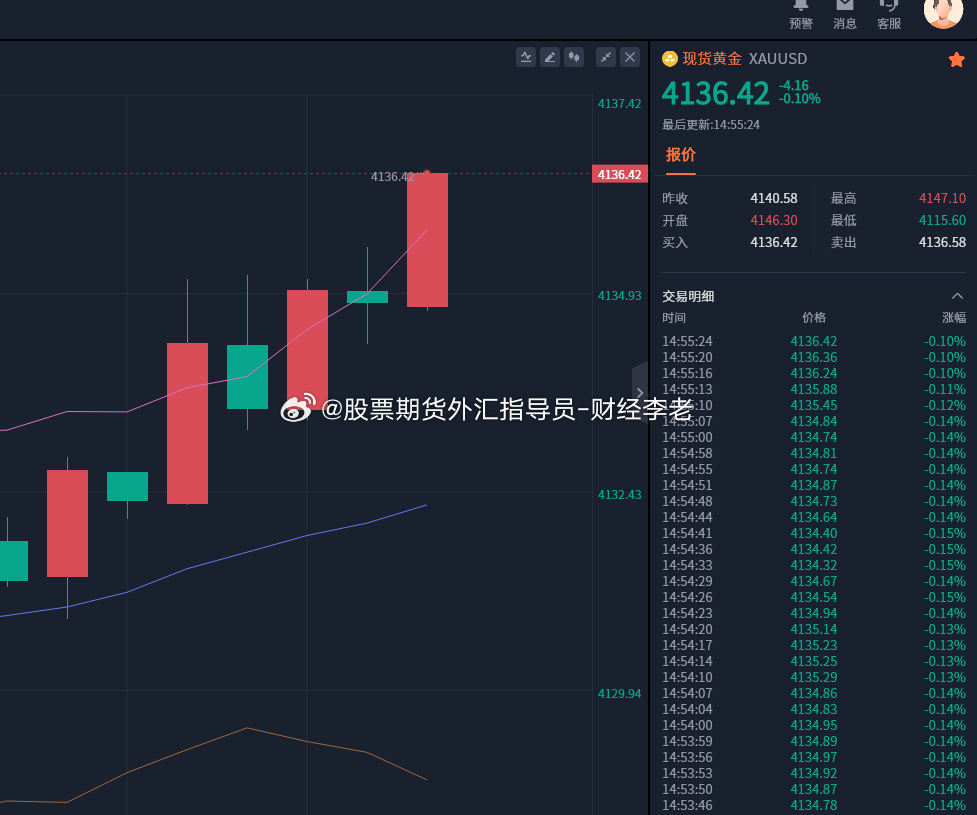Select the 14:55:00 trade row
This screenshot has height=815, width=977.
(814, 437)
